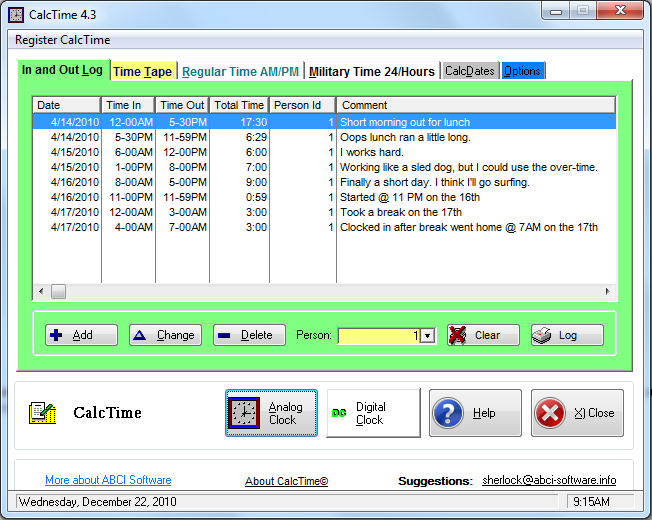
Task: Click the Total Time column header
Action: click(x=240, y=105)
